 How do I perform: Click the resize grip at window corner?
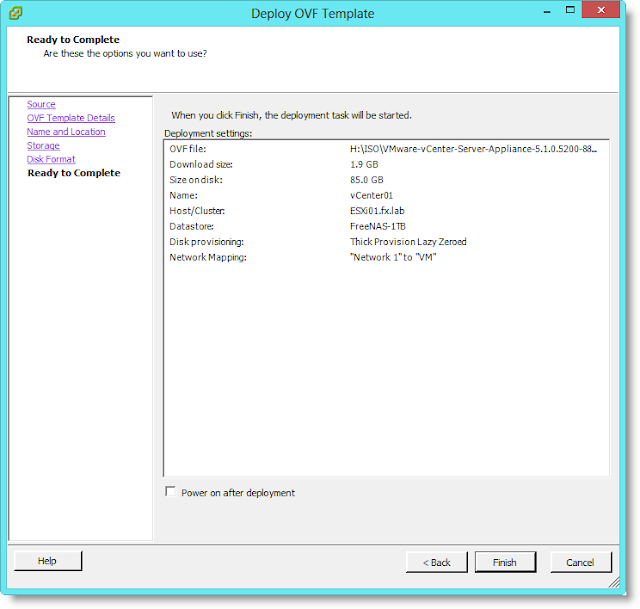(x=614, y=582)
